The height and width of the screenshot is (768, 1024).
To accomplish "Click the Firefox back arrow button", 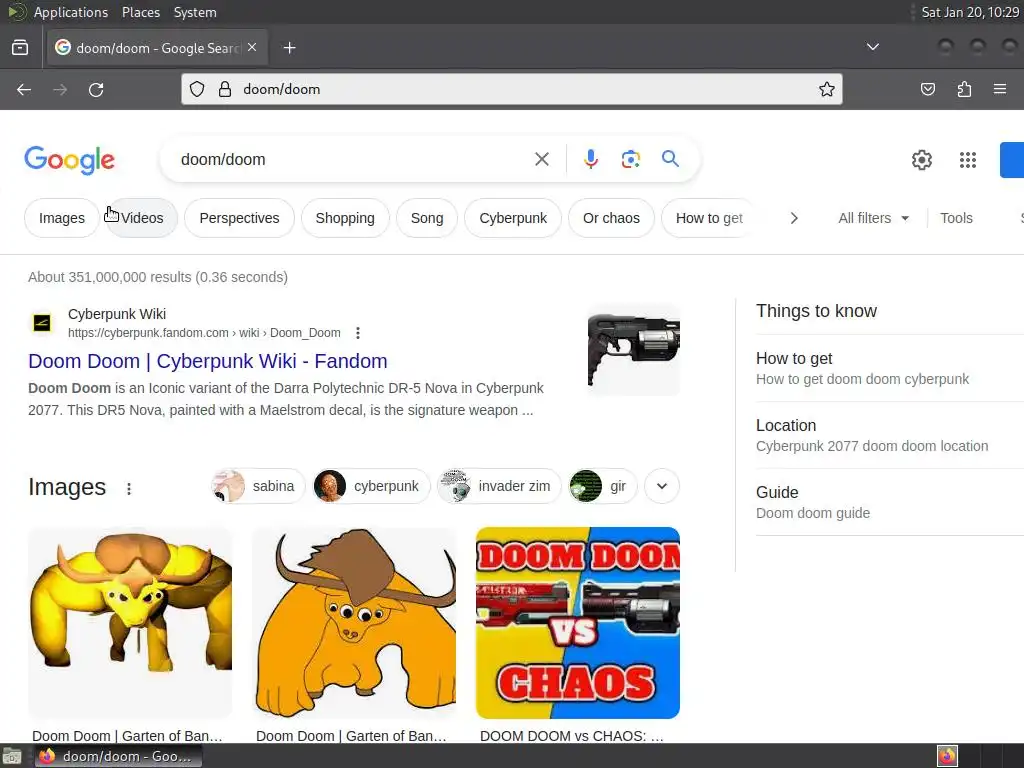I will pos(24,89).
